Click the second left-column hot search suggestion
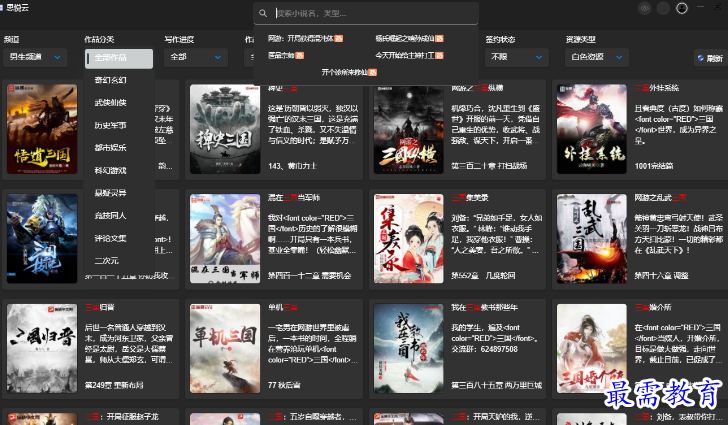The width and height of the screenshot is (728, 425). (x=286, y=55)
